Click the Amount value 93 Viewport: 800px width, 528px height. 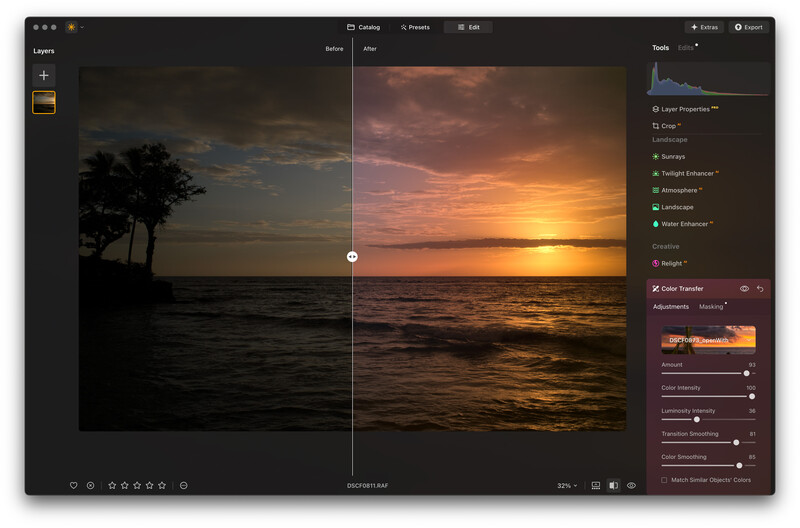(752, 365)
